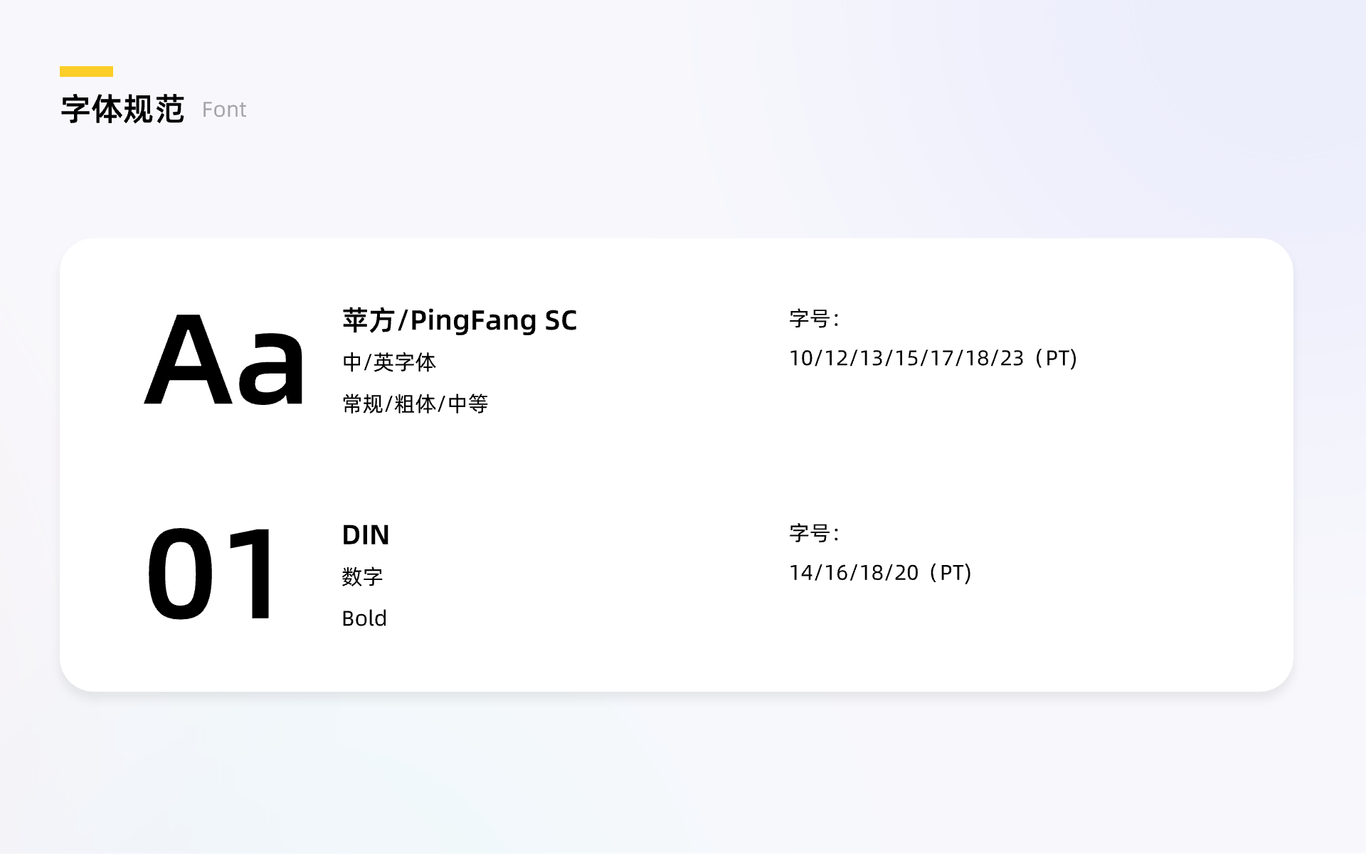Click the large Aa font sample
1366x854 pixels.
225,360
